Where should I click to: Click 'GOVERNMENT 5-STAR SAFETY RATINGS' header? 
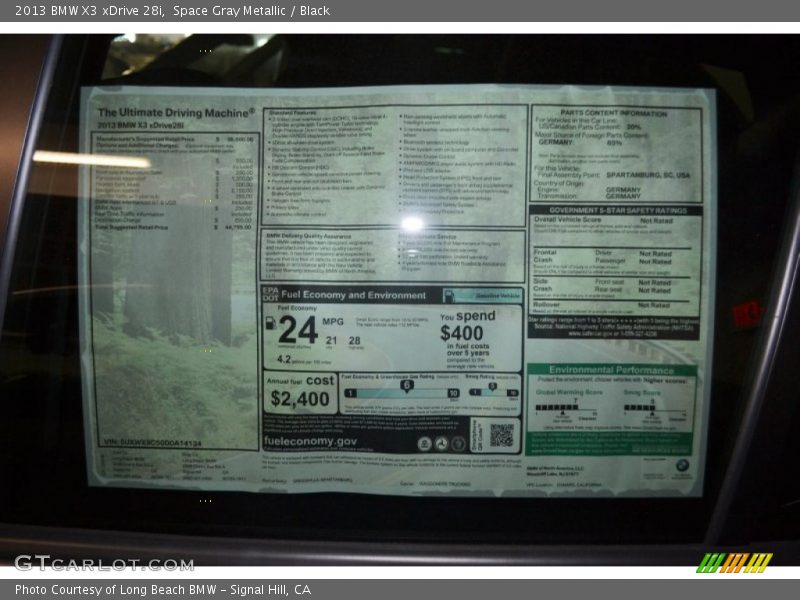coord(618,210)
